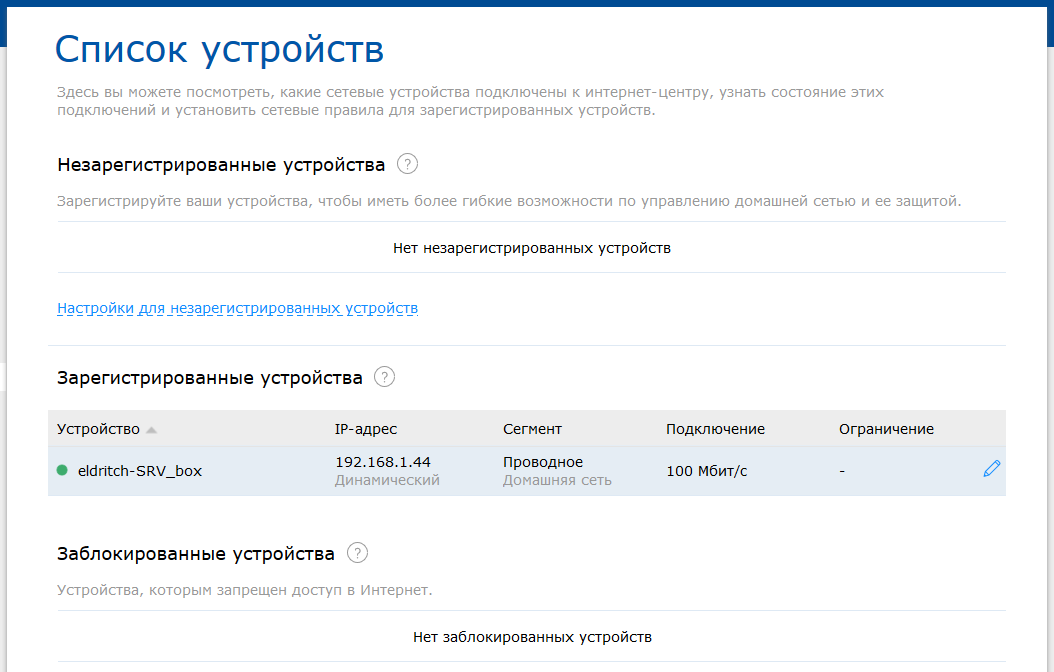Click Нет заблокированных устройств message
Viewport: 1054px width, 672px height.
(x=532, y=637)
